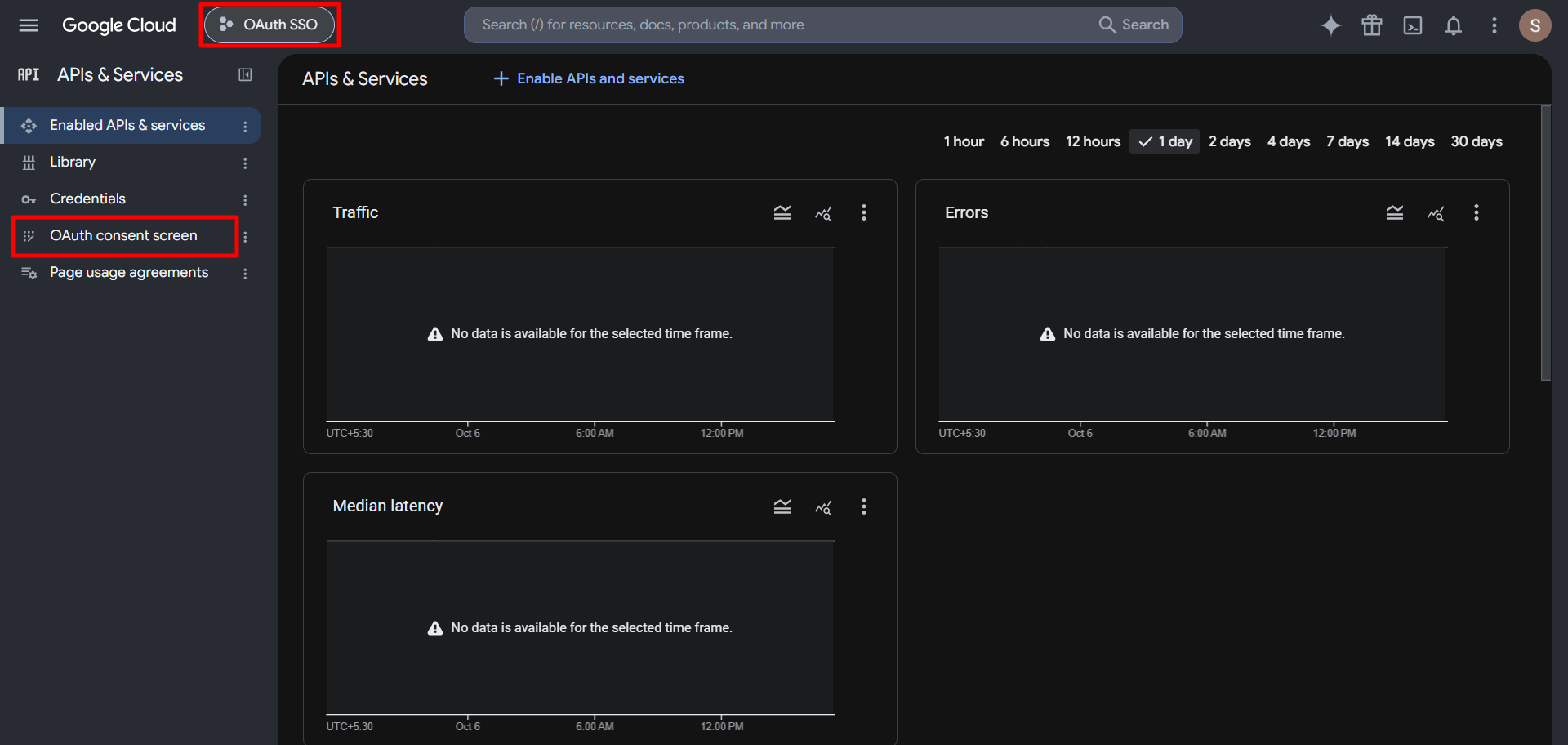The width and height of the screenshot is (1568, 745).
Task: Focus the resource search field
Action: click(x=784, y=25)
